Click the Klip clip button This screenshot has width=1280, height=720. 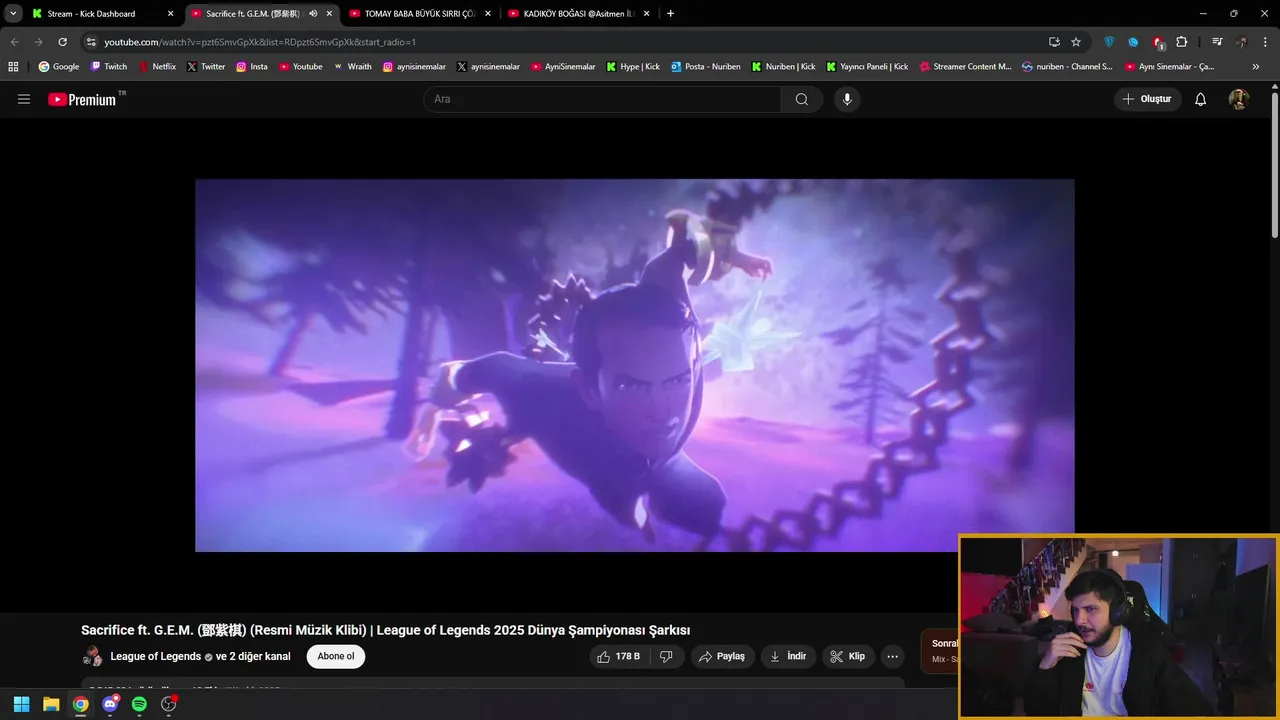(x=848, y=657)
